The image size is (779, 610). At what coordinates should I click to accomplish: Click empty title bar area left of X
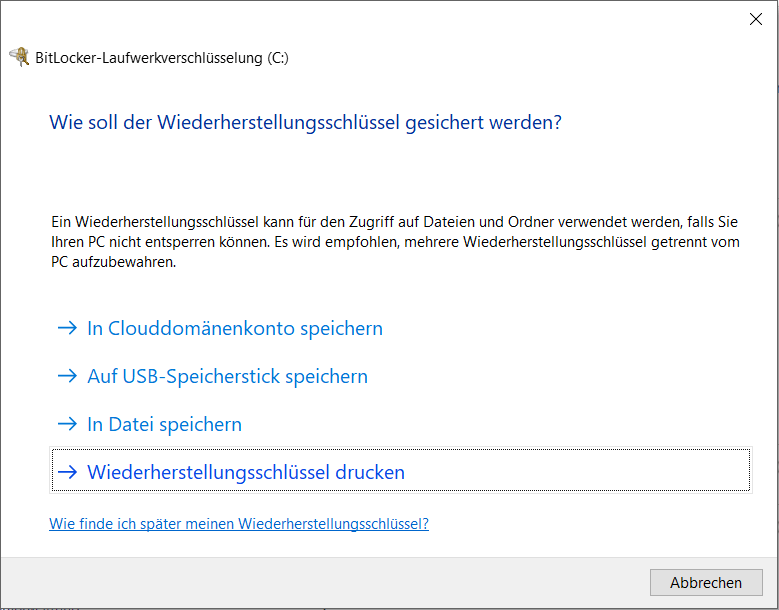[400, 18]
